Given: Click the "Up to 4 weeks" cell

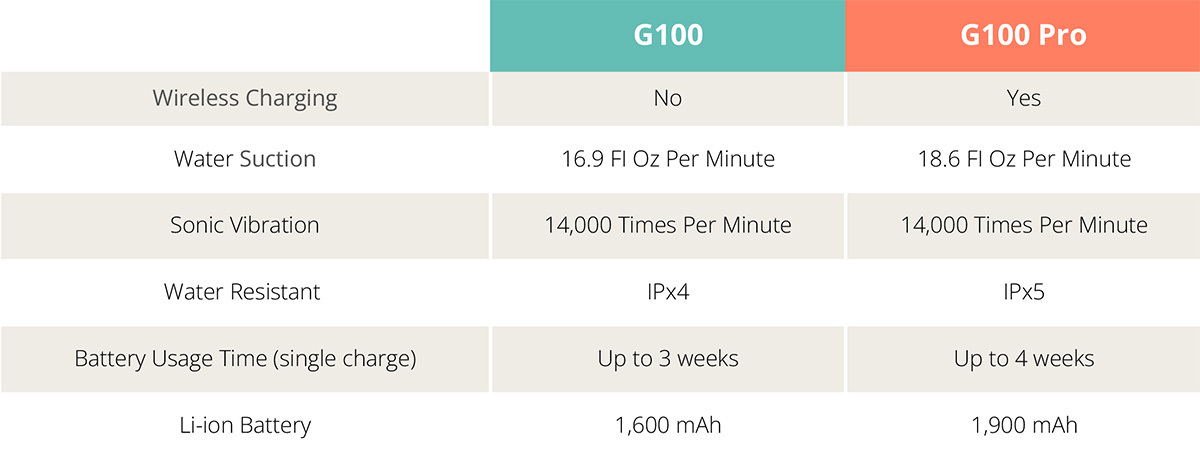Looking at the screenshot, I should point(1024,358).
